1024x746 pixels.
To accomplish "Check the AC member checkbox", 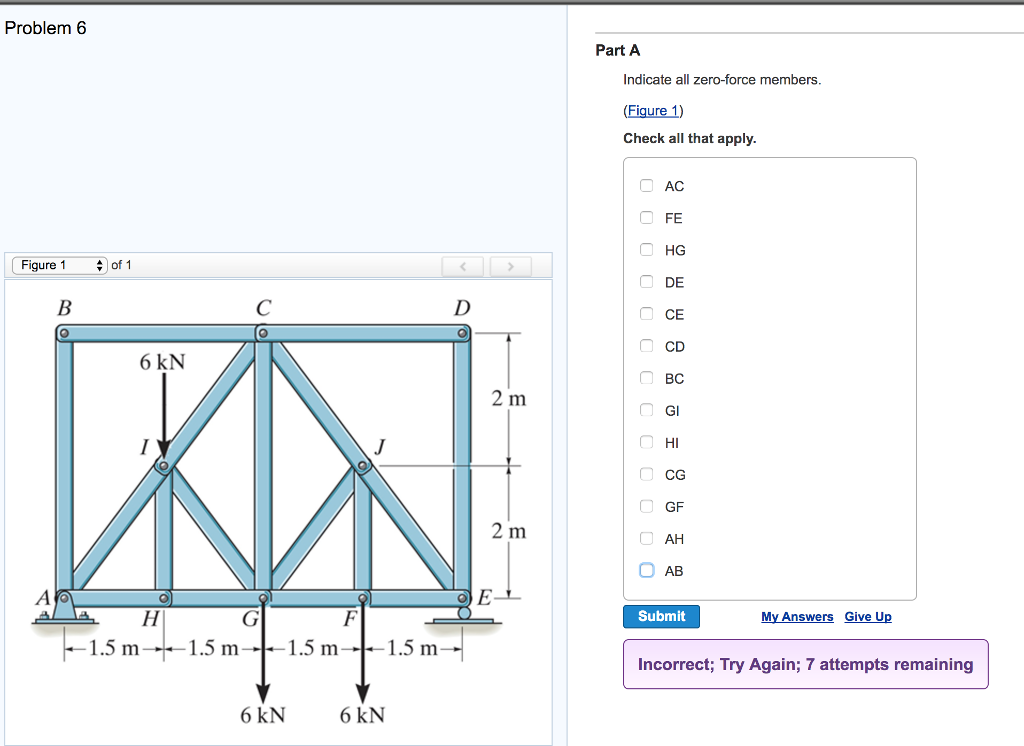I will [x=647, y=186].
